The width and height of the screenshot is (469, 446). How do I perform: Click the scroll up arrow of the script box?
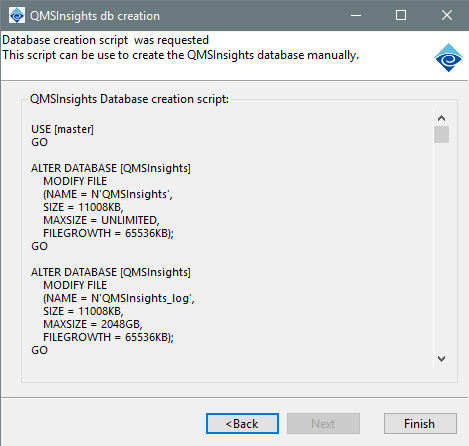tap(441, 118)
